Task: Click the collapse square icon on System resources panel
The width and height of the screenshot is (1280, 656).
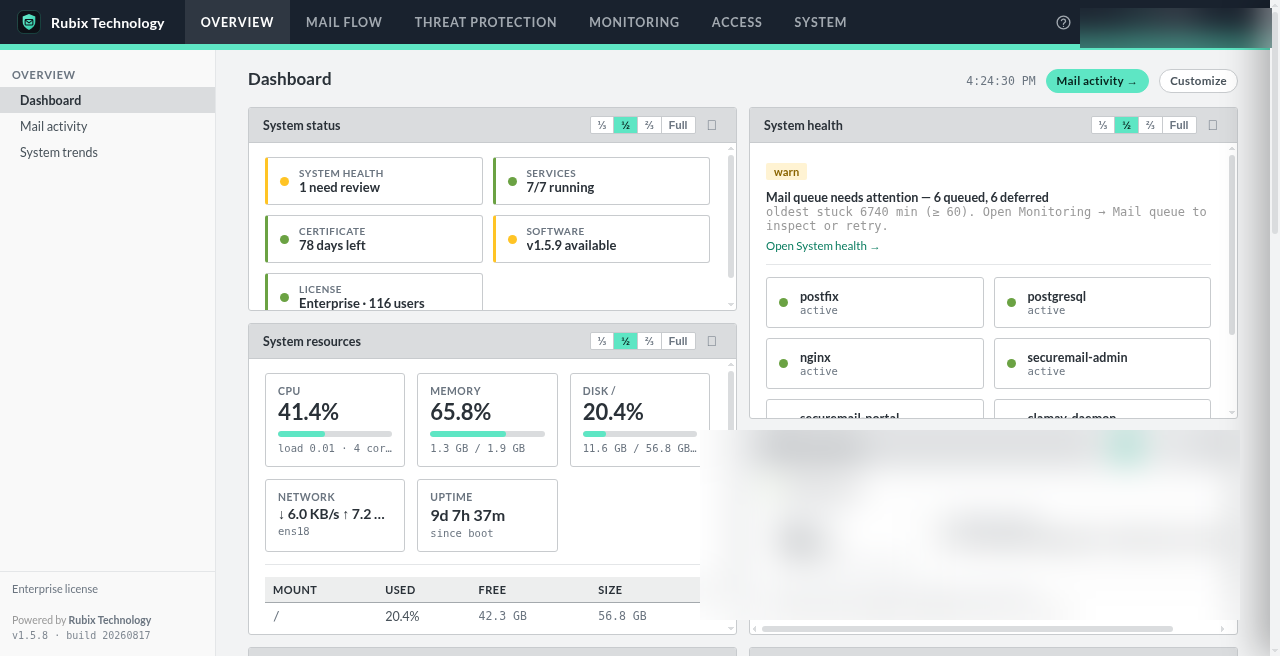Action: [712, 341]
